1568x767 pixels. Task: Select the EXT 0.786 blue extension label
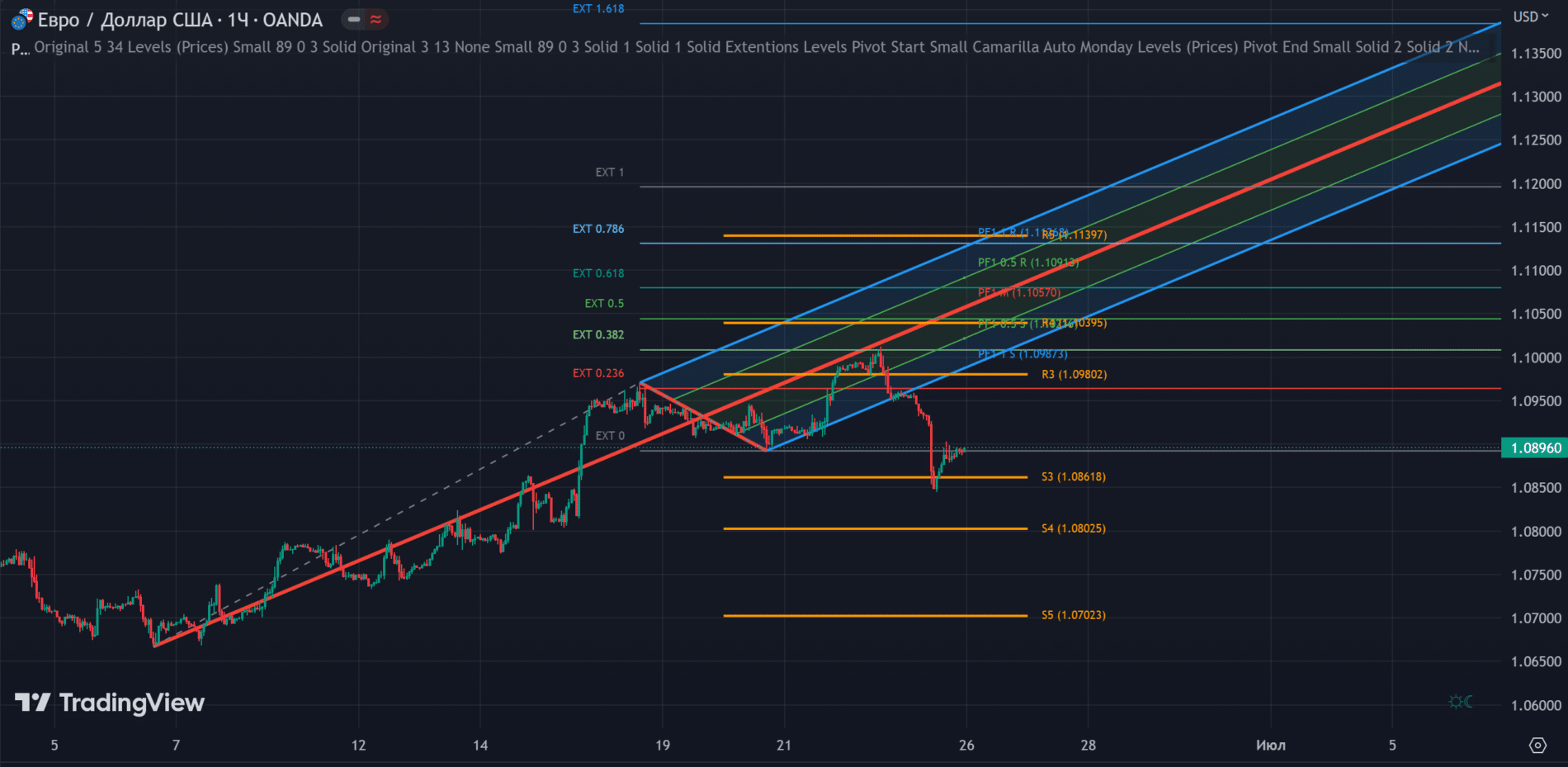pyautogui.click(x=598, y=229)
